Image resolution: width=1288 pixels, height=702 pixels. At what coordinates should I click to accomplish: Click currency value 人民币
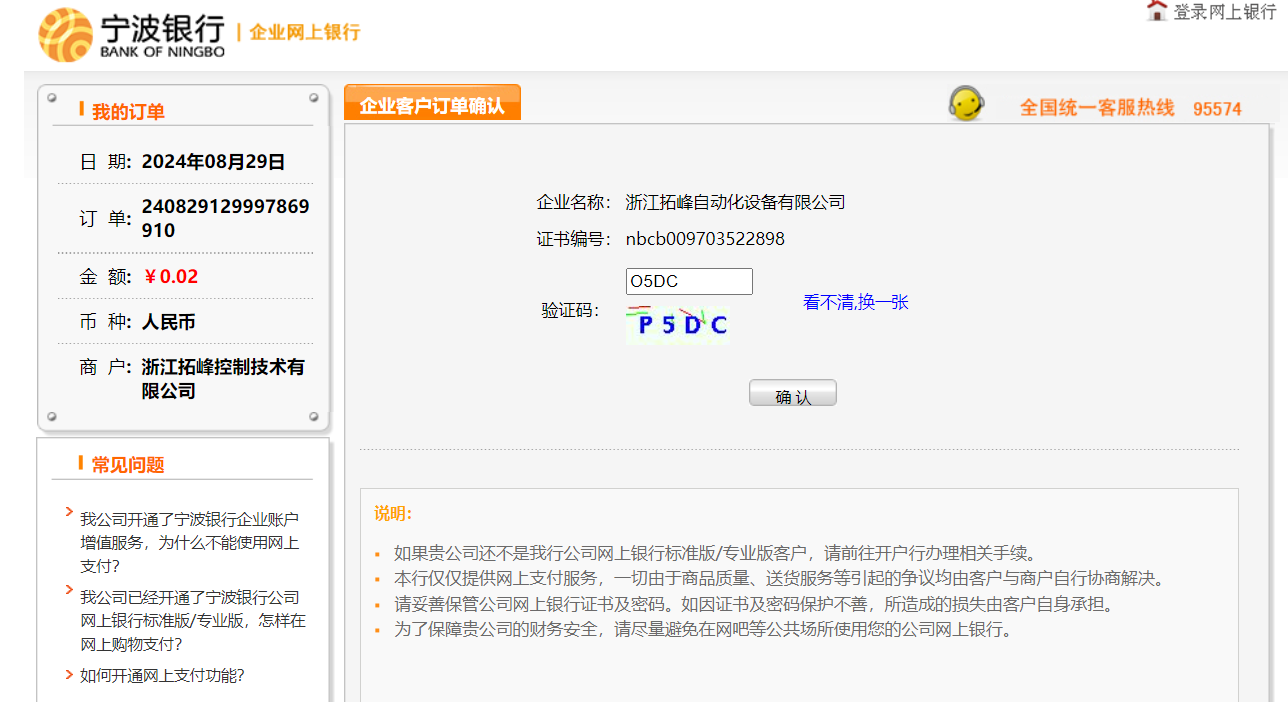(168, 322)
